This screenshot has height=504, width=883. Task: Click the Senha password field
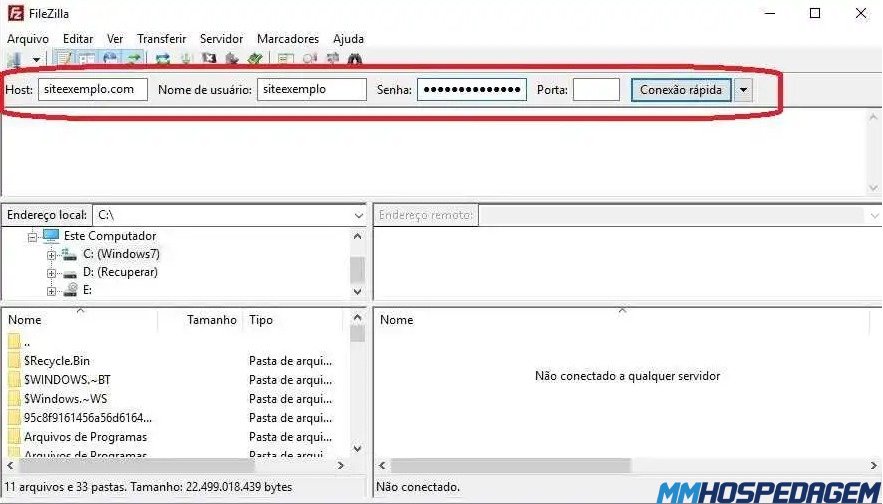[472, 90]
